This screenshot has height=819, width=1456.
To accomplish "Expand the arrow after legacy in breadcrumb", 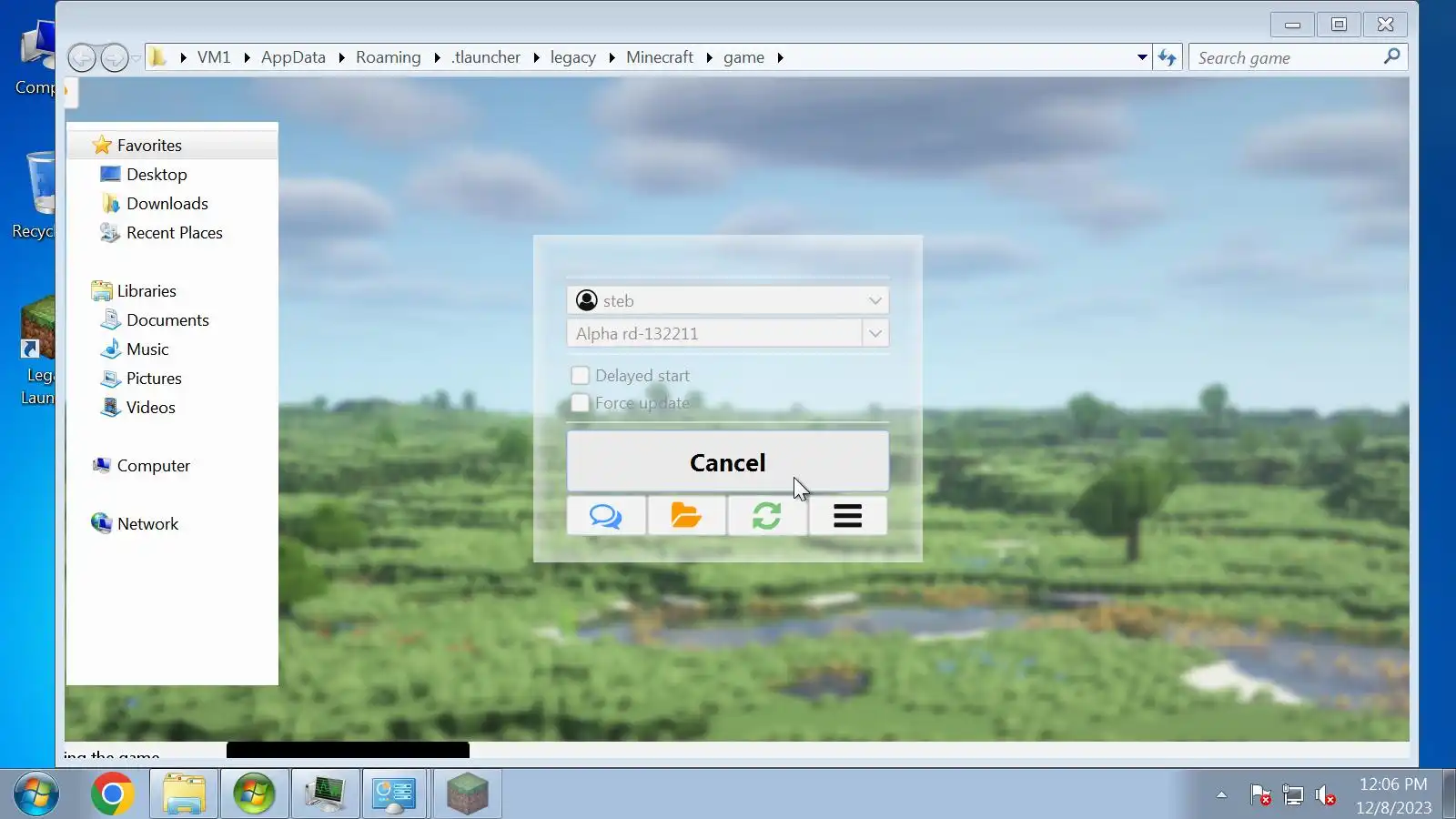I will (x=612, y=57).
